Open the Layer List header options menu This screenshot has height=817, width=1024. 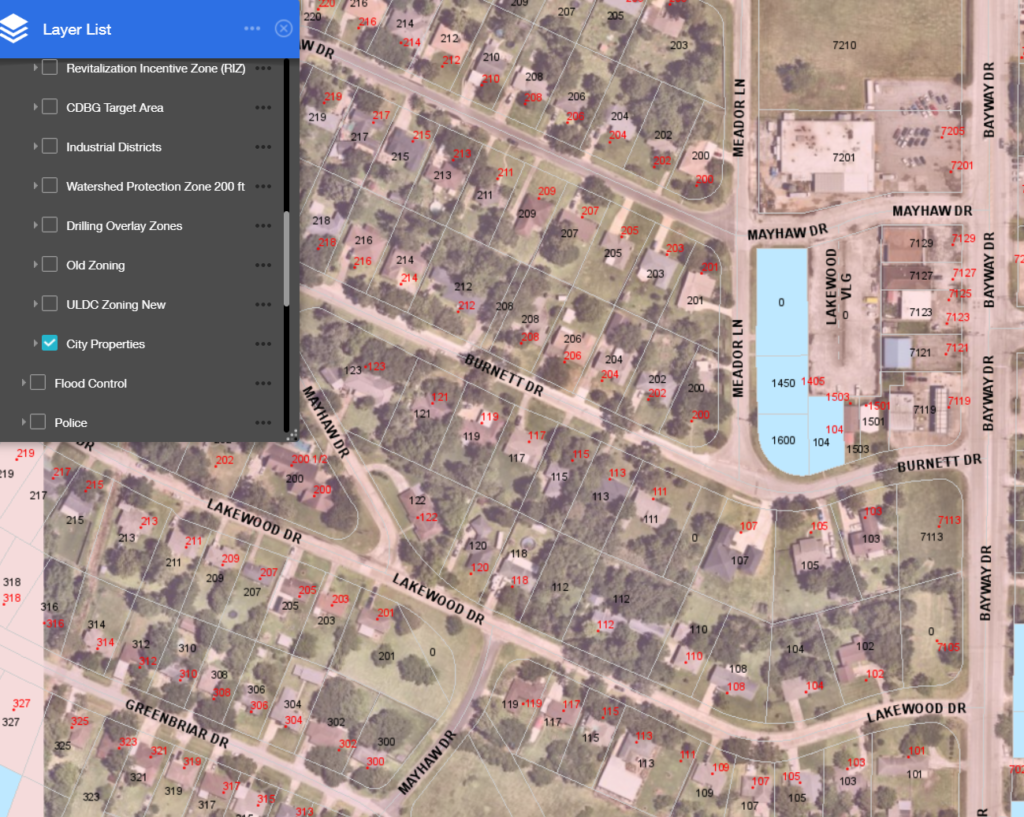click(x=252, y=29)
